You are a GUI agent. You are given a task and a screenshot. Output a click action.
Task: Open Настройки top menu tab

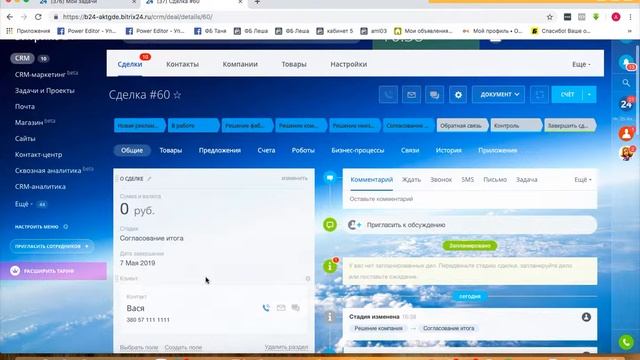349,64
